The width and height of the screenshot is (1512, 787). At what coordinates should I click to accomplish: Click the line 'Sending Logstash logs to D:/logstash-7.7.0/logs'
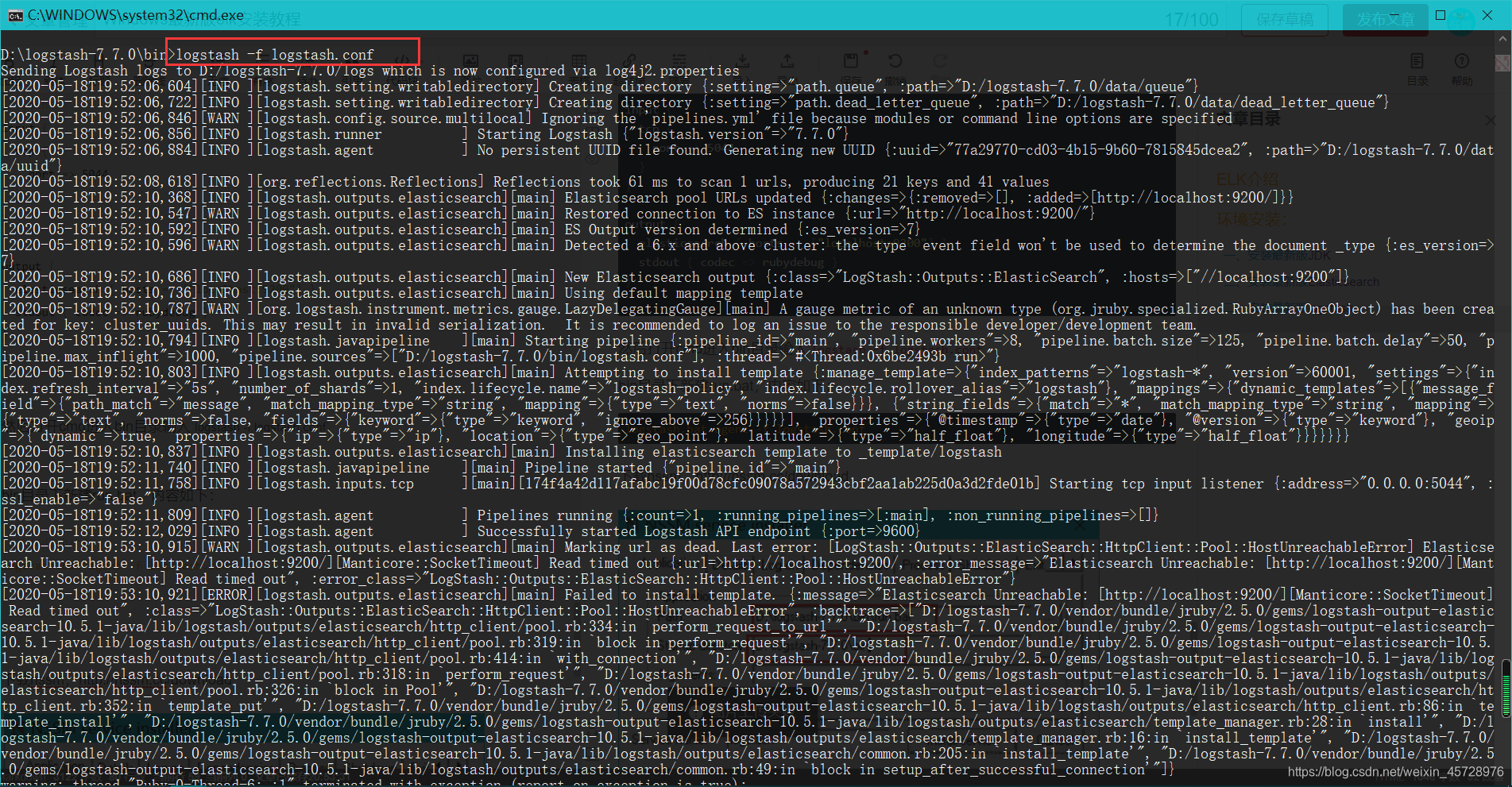coord(188,71)
